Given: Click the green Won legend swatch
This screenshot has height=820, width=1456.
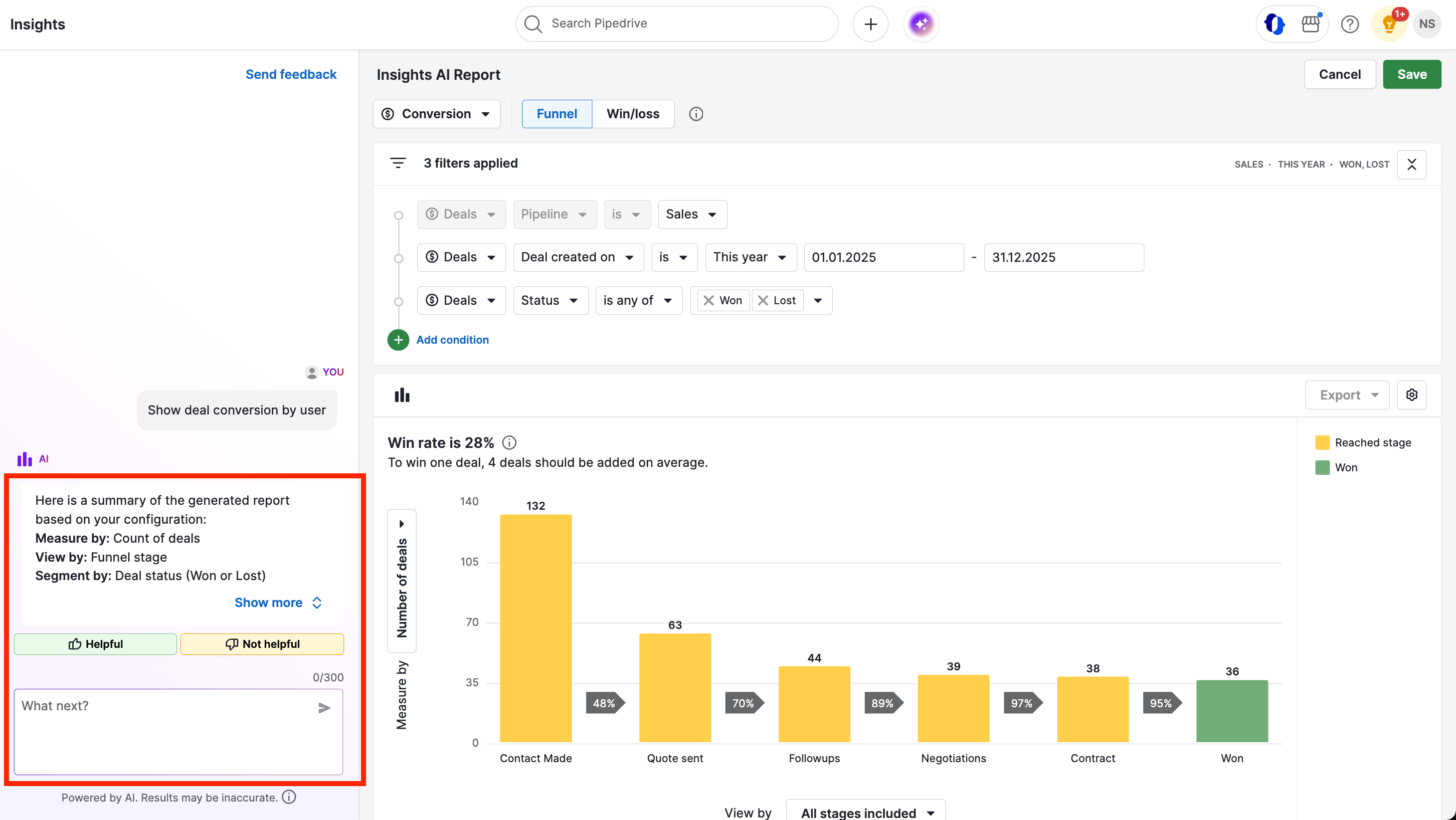Looking at the screenshot, I should pyautogui.click(x=1323, y=467).
